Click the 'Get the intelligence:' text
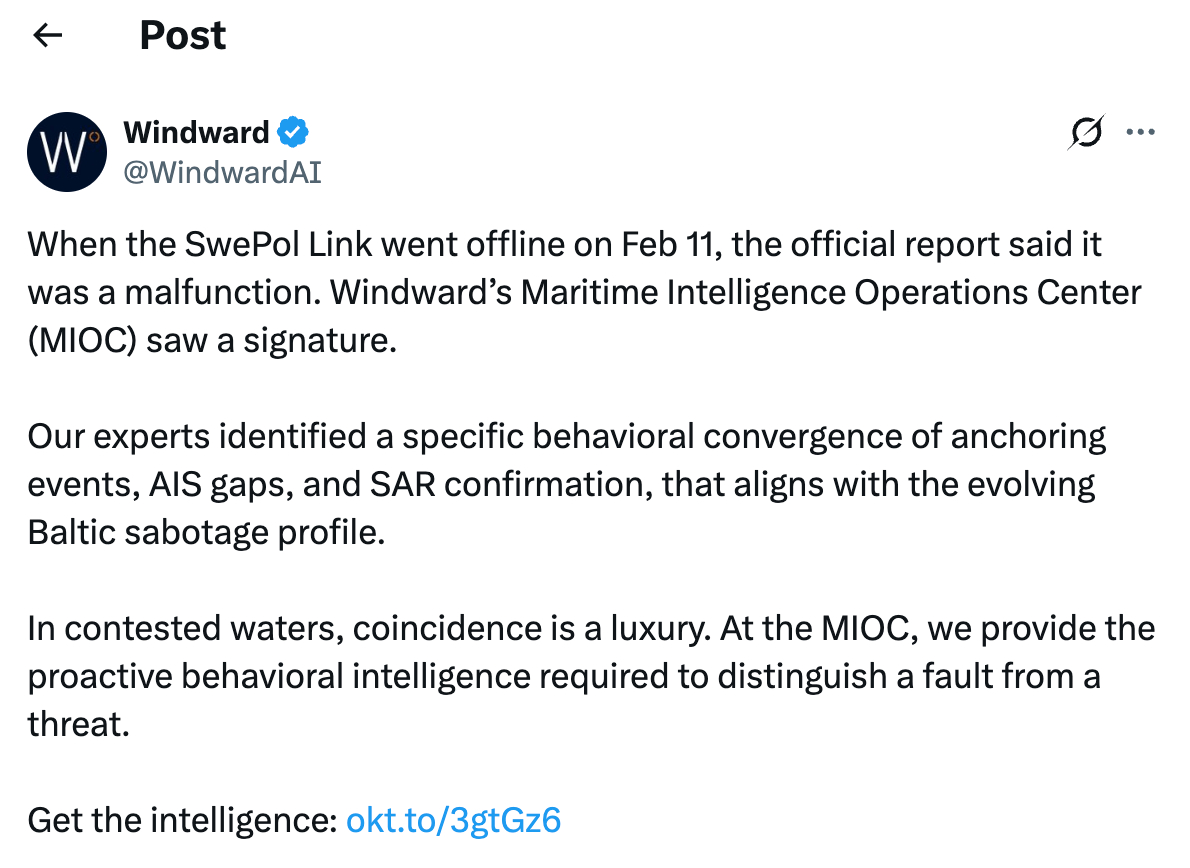The image size is (1190, 868). pos(181,820)
